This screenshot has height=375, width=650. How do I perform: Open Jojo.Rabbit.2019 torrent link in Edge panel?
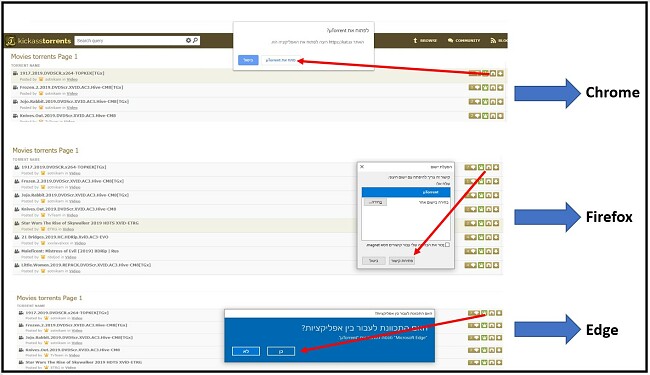[79, 338]
